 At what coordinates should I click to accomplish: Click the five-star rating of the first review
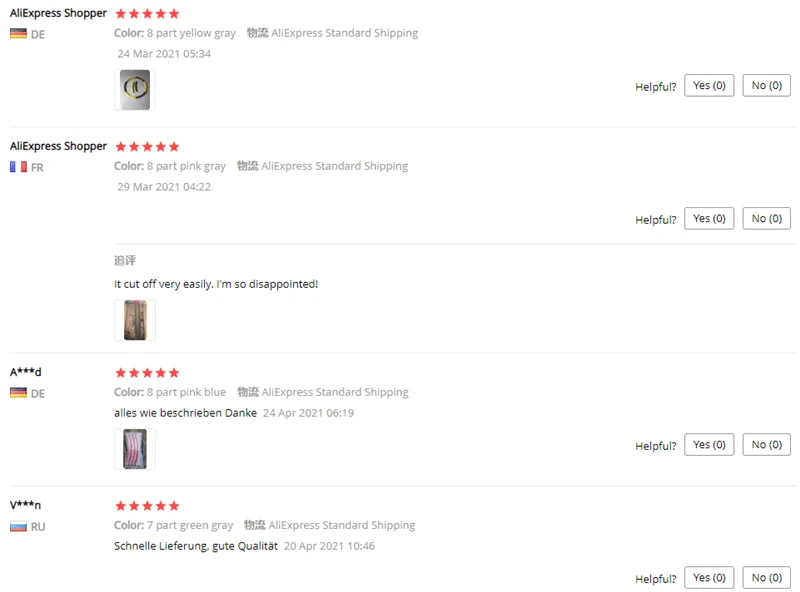pyautogui.click(x=147, y=14)
